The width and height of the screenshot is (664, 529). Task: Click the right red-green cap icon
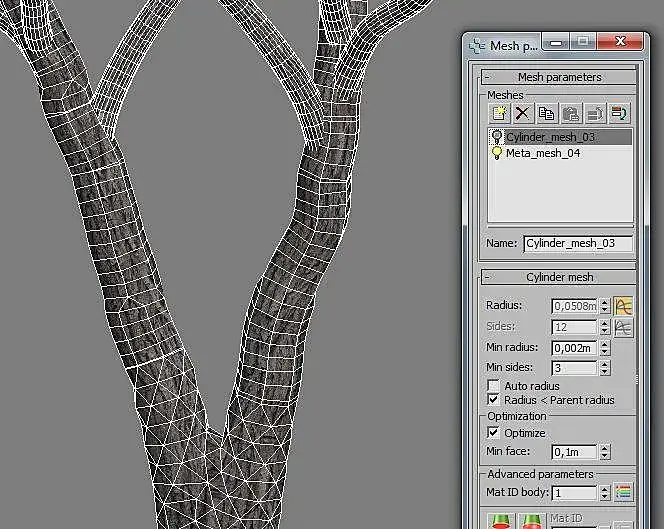click(x=532, y=521)
